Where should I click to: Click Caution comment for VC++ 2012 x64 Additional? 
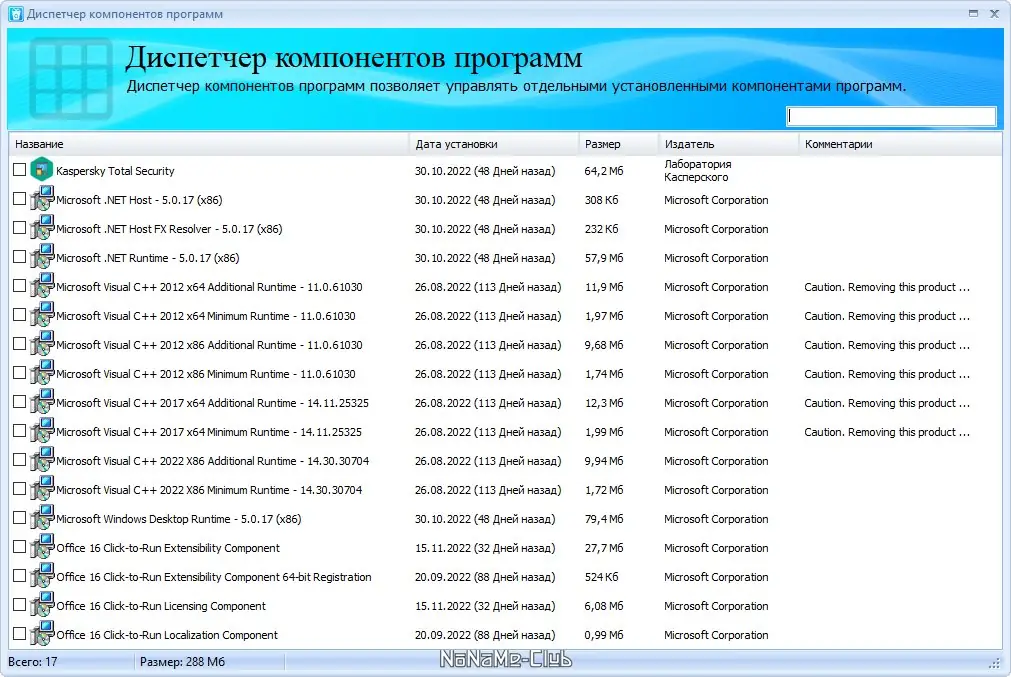coord(887,287)
